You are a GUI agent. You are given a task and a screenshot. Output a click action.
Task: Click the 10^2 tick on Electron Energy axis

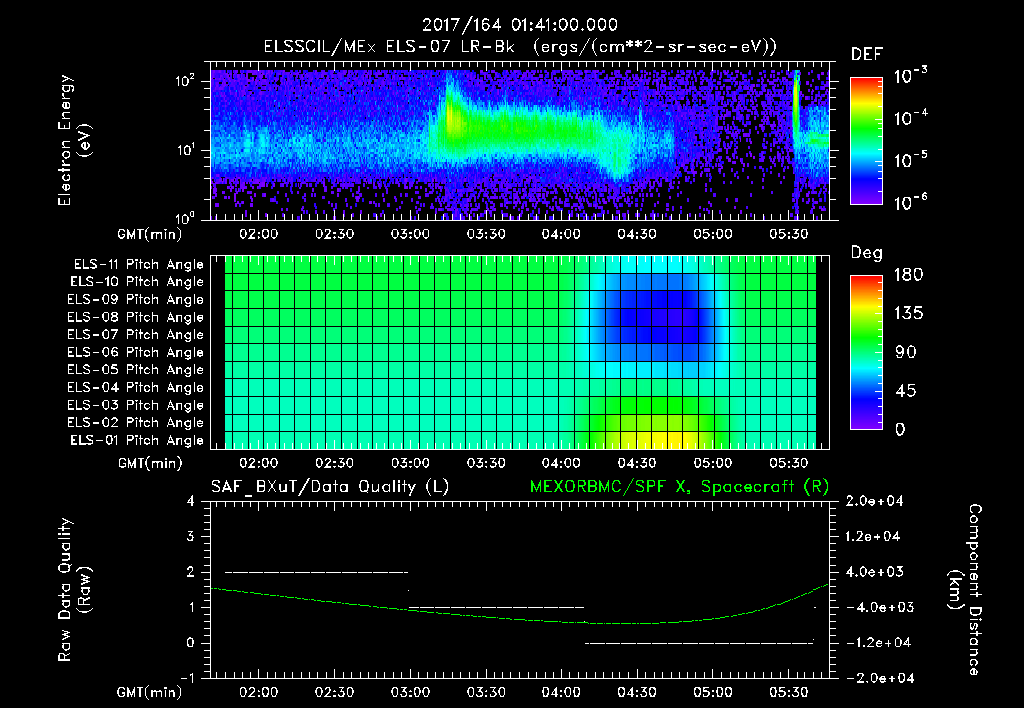coord(185,81)
